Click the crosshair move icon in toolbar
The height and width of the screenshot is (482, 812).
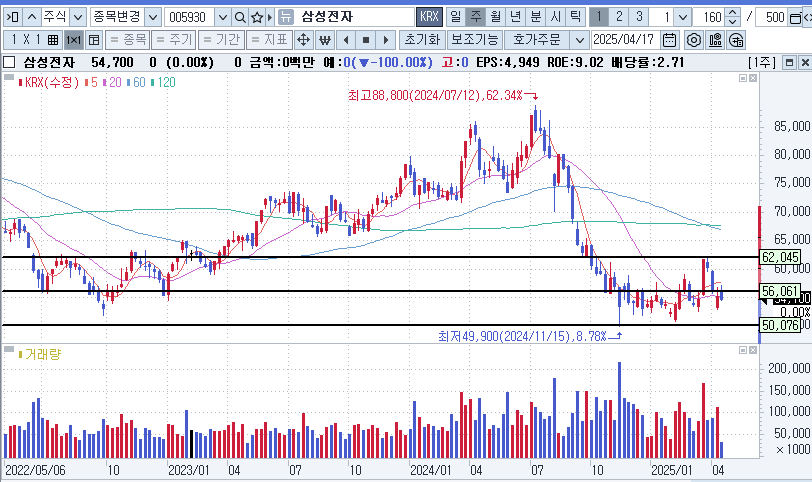[303, 40]
